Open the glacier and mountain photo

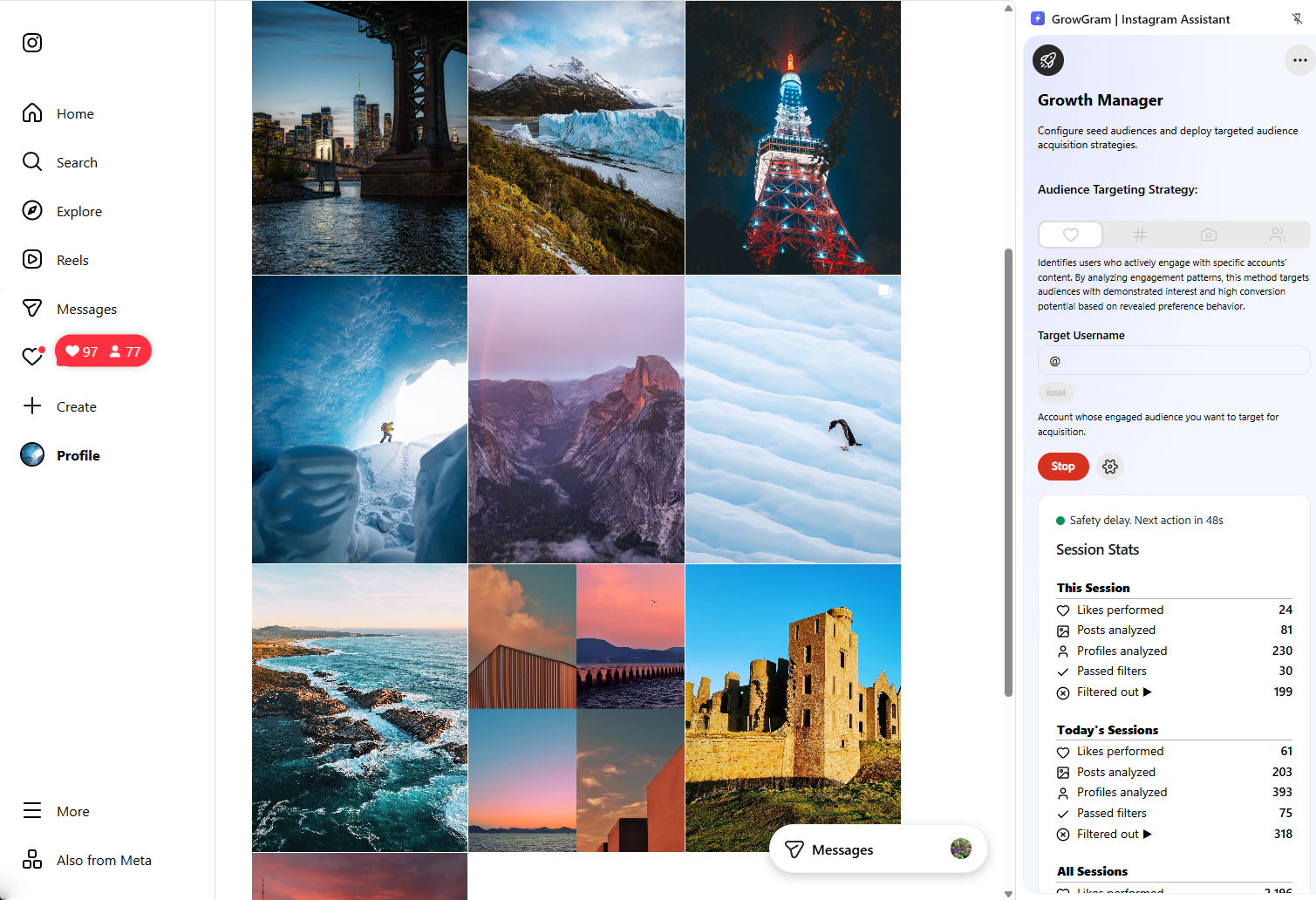point(576,138)
